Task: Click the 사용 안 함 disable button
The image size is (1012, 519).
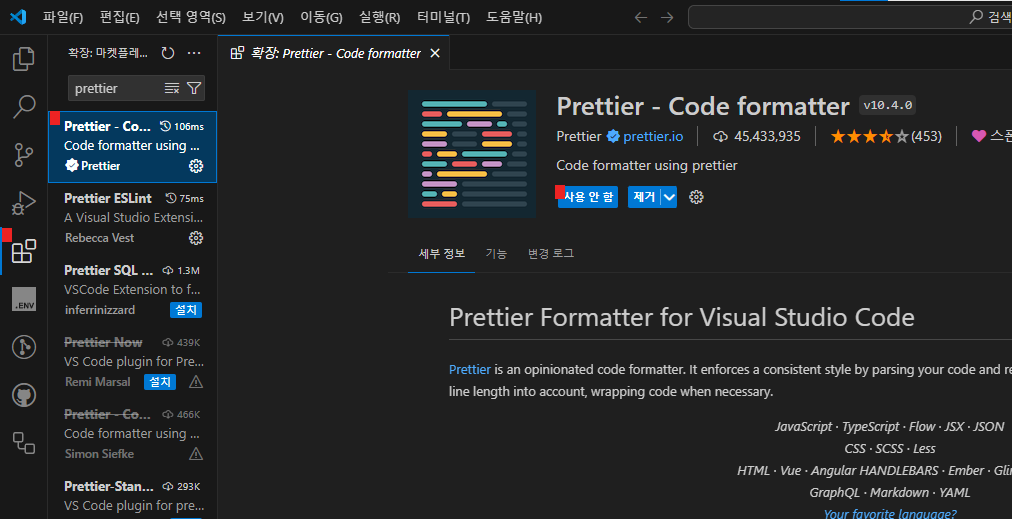Action: click(x=588, y=197)
